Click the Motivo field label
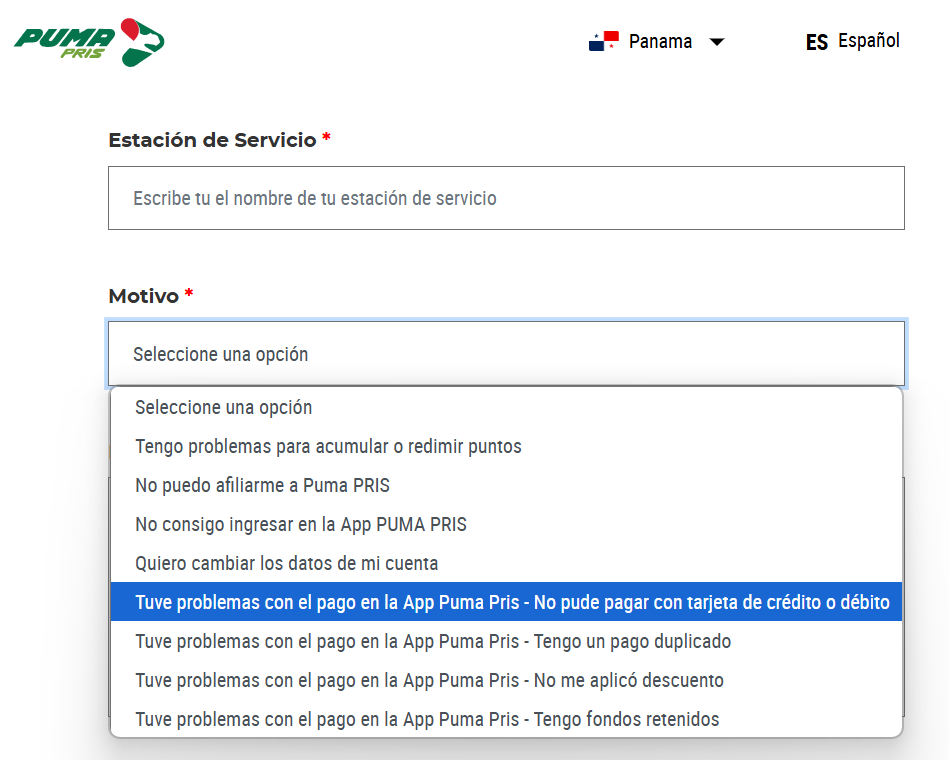This screenshot has width=949, height=760. [143, 296]
